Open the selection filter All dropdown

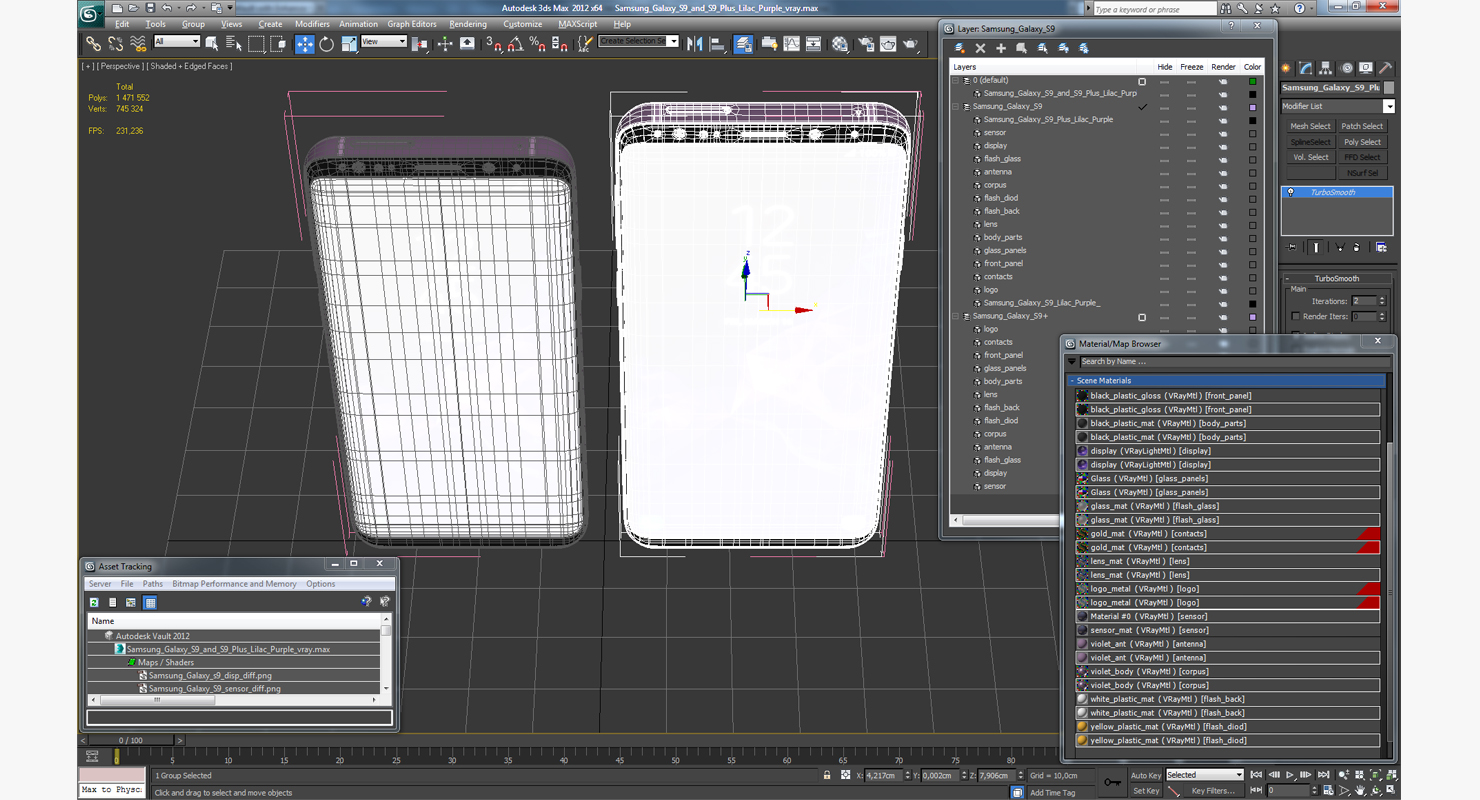177,42
